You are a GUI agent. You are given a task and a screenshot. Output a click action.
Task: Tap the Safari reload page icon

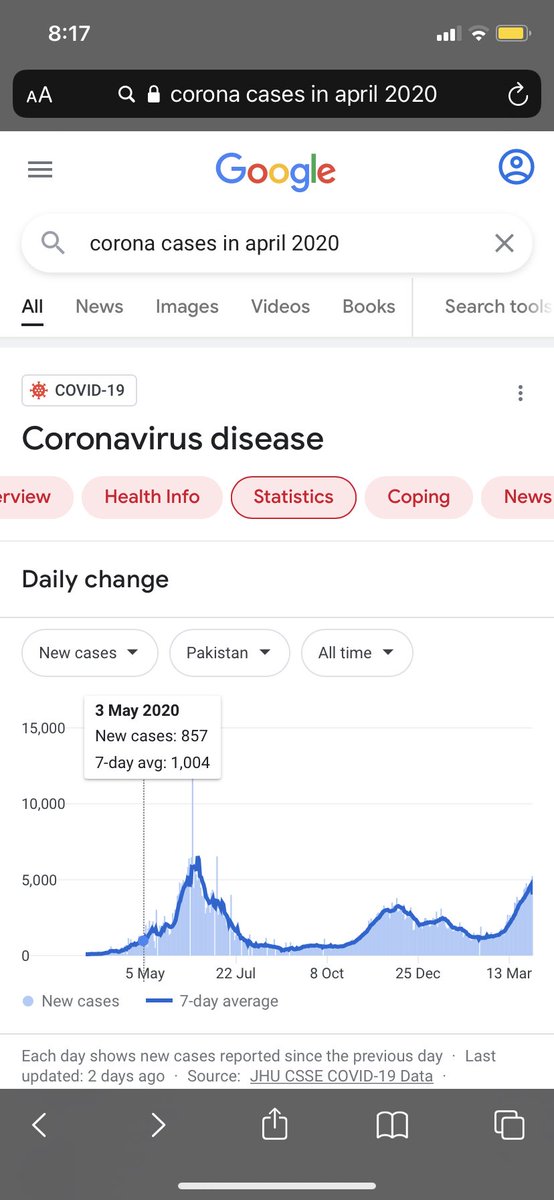coord(517,95)
